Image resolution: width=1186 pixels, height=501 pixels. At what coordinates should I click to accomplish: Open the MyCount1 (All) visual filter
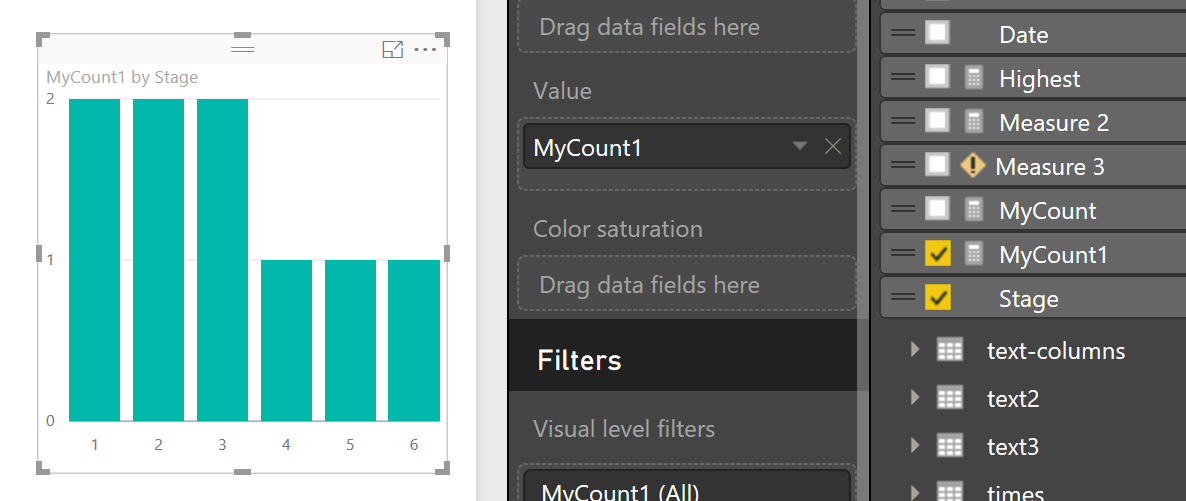(687, 486)
